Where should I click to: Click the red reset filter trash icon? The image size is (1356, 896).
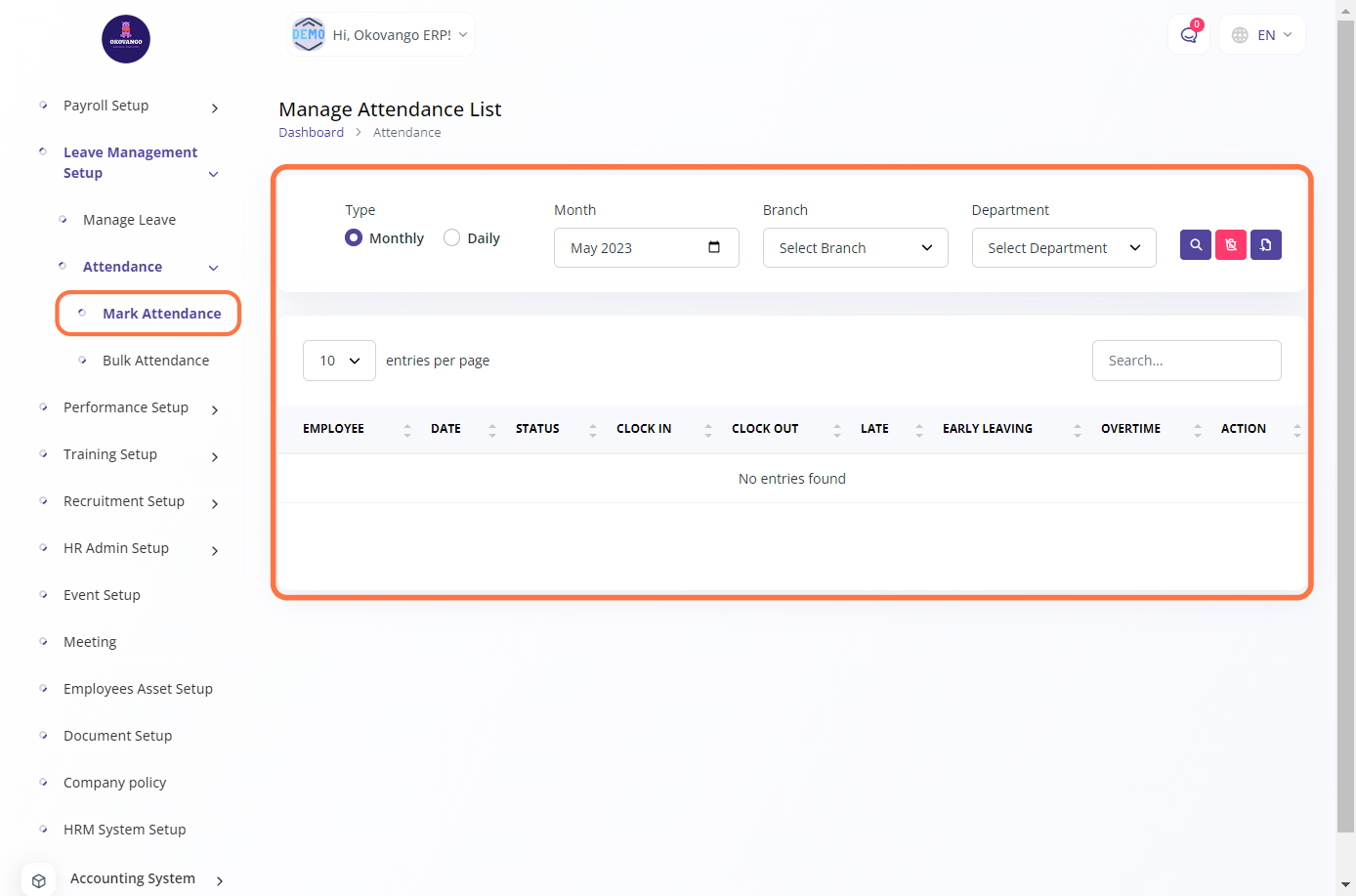(x=1231, y=245)
